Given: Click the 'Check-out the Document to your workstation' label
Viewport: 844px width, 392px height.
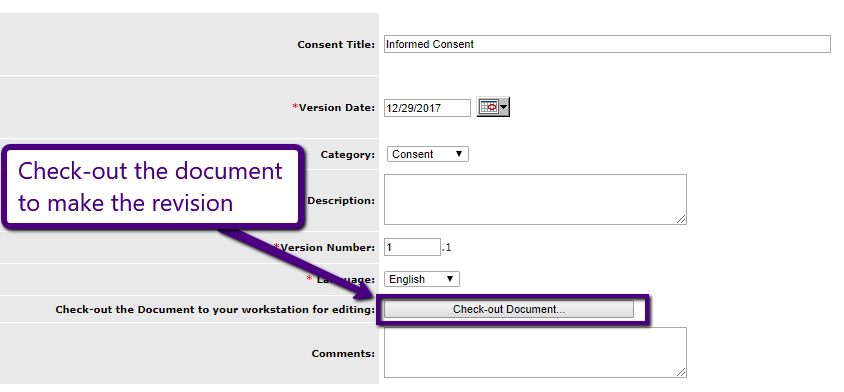Looking at the screenshot, I should pyautogui.click(x=215, y=310).
